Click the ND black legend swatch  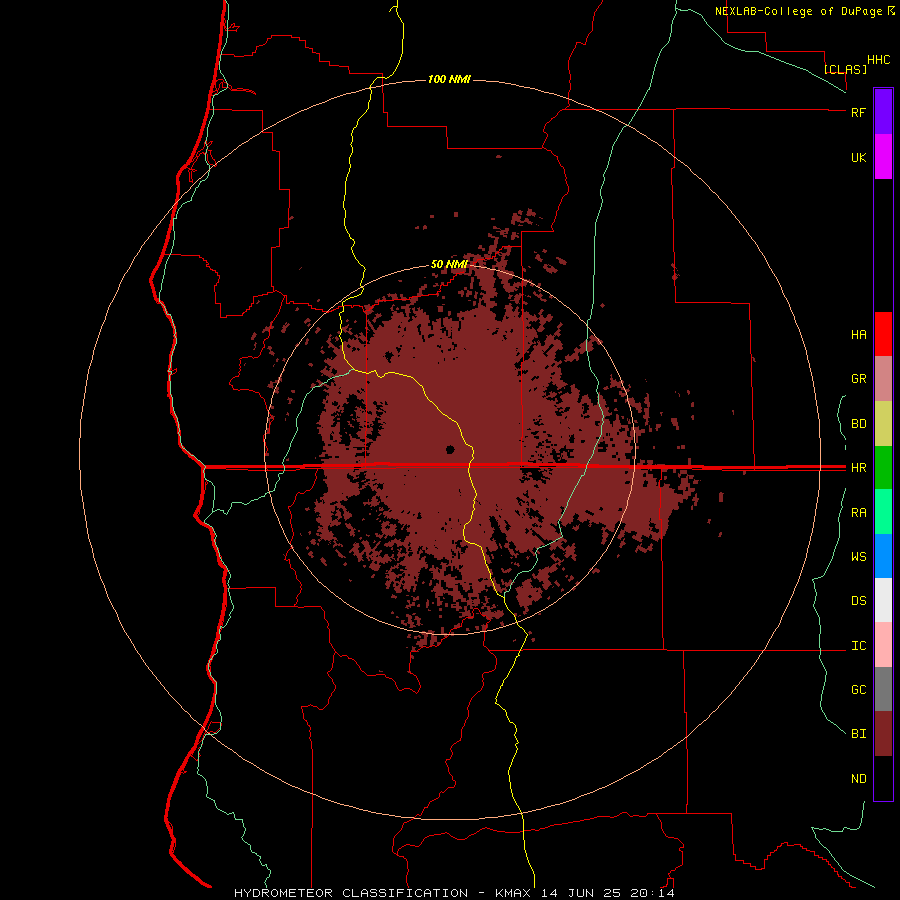click(x=883, y=778)
